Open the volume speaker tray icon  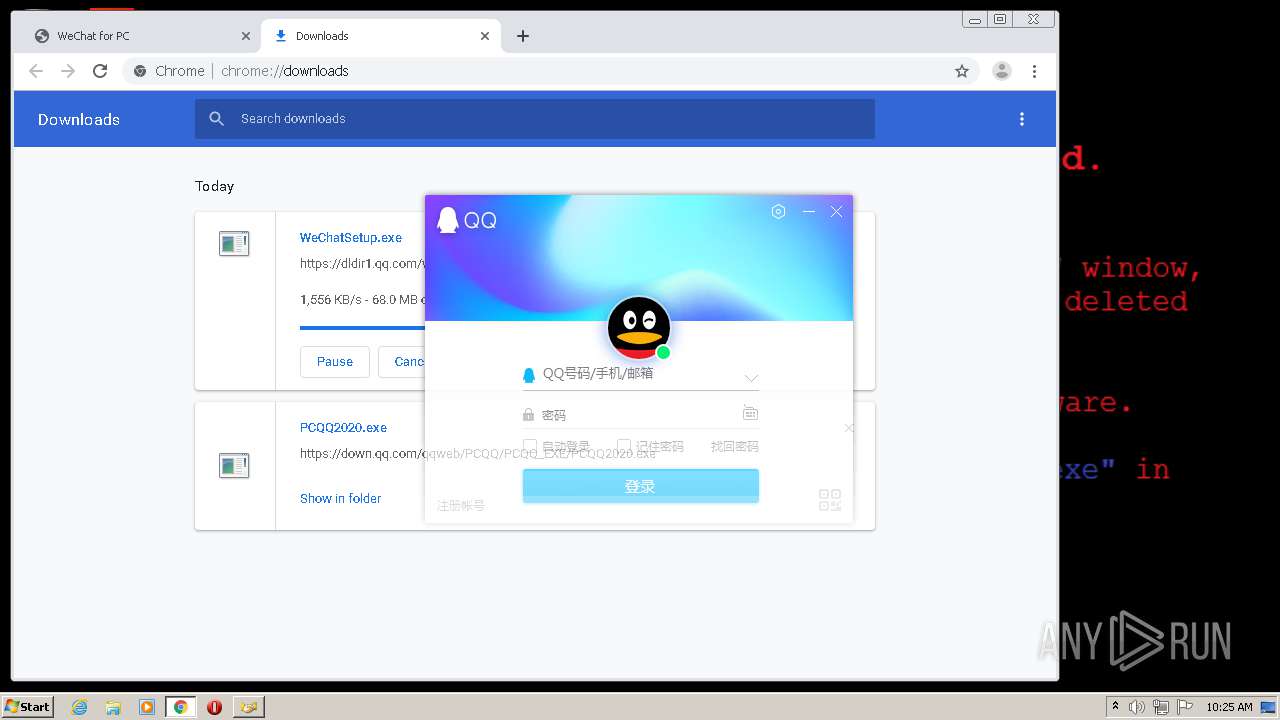[1137, 707]
